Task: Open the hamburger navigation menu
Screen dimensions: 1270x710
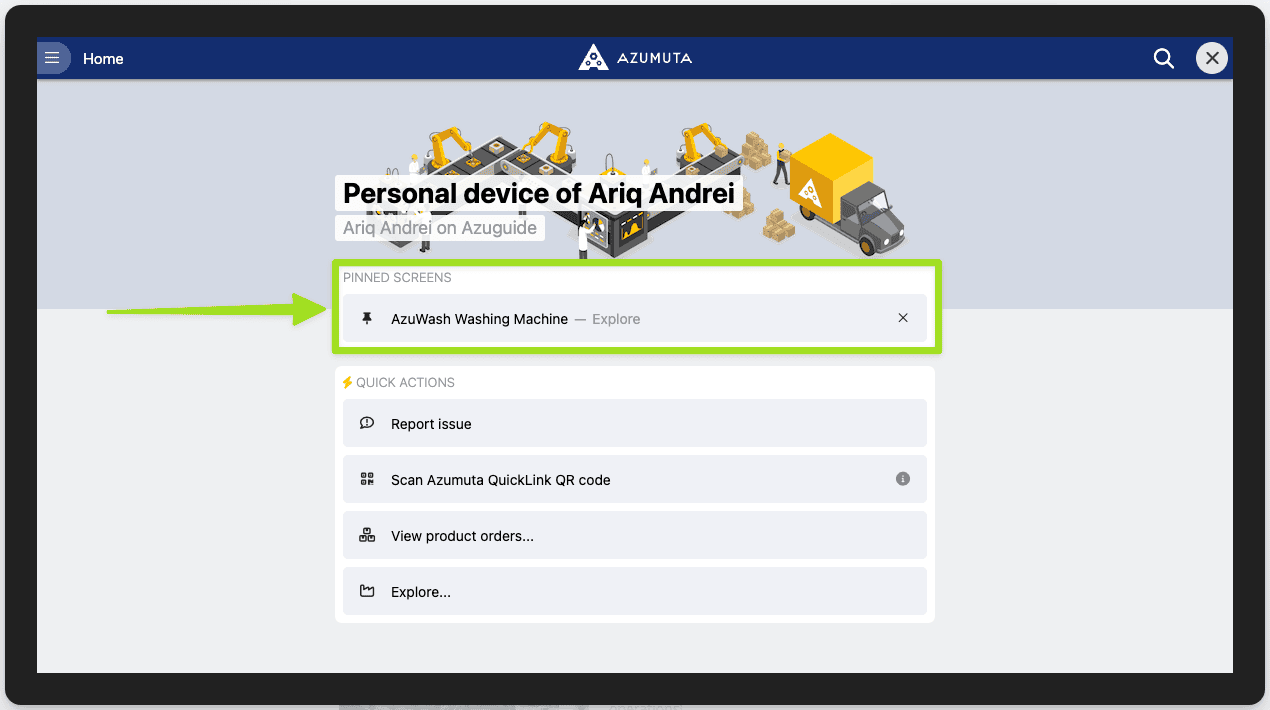Action: coord(53,59)
